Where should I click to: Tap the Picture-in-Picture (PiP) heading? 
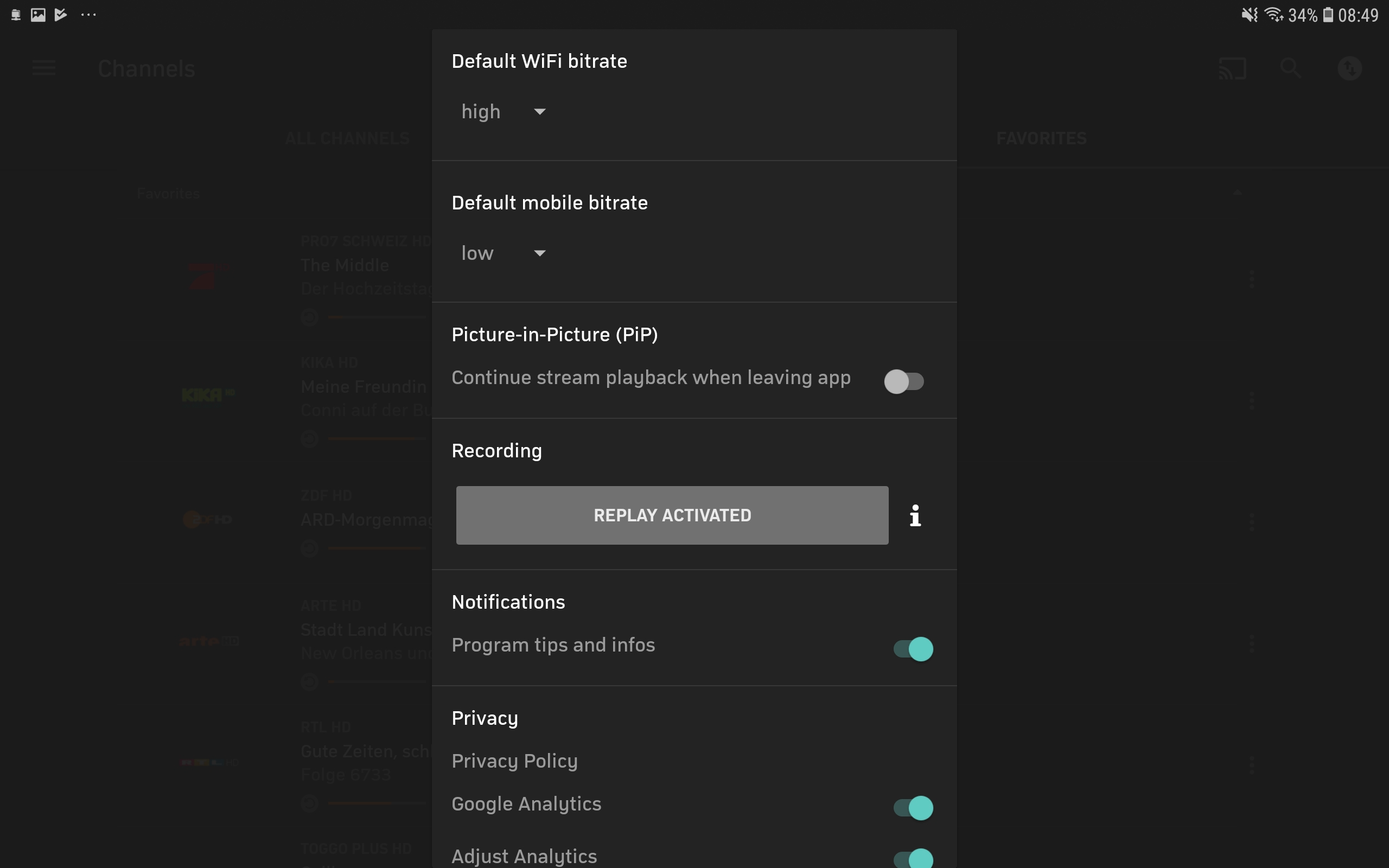click(x=555, y=335)
